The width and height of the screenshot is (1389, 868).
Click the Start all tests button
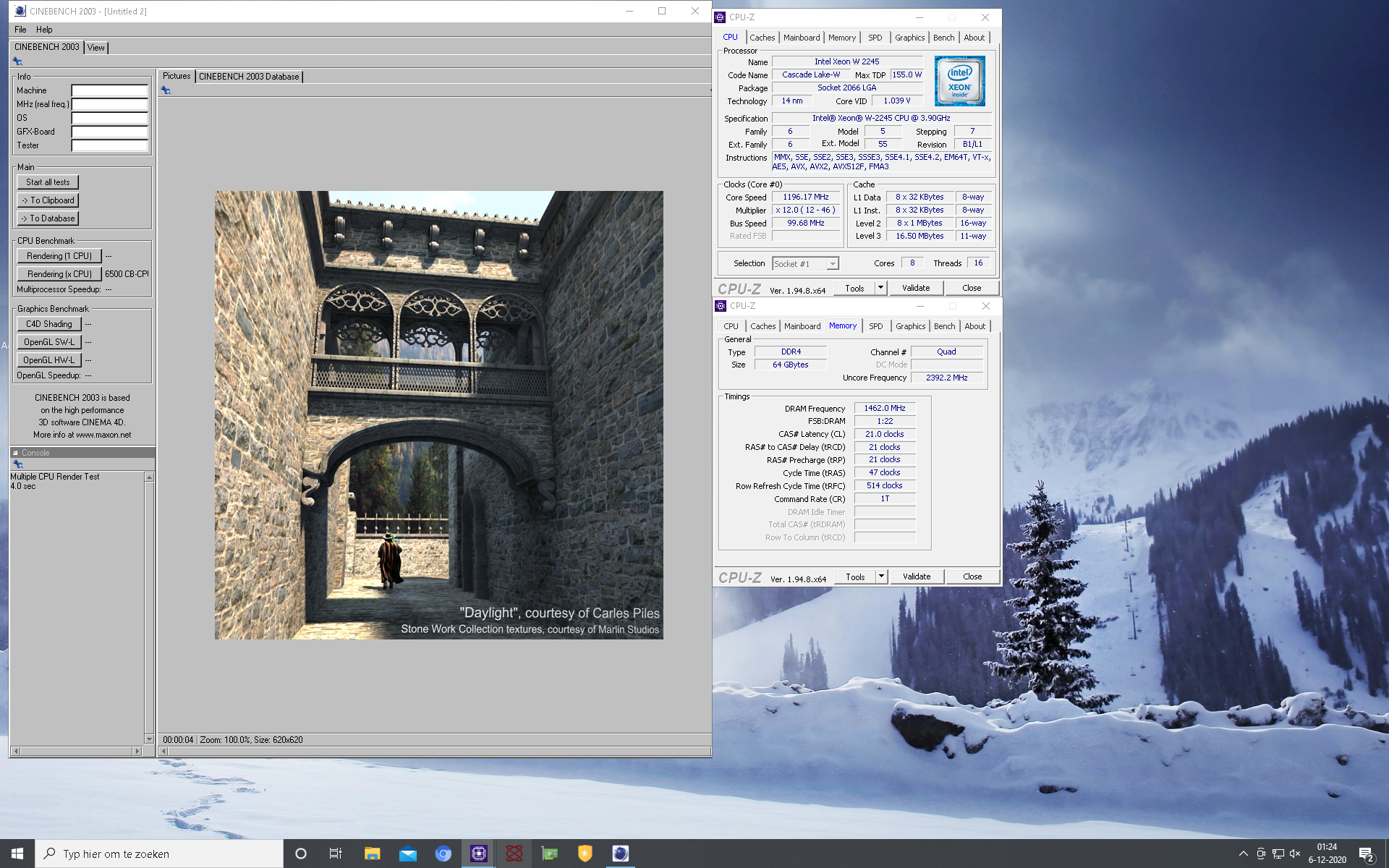tap(48, 182)
